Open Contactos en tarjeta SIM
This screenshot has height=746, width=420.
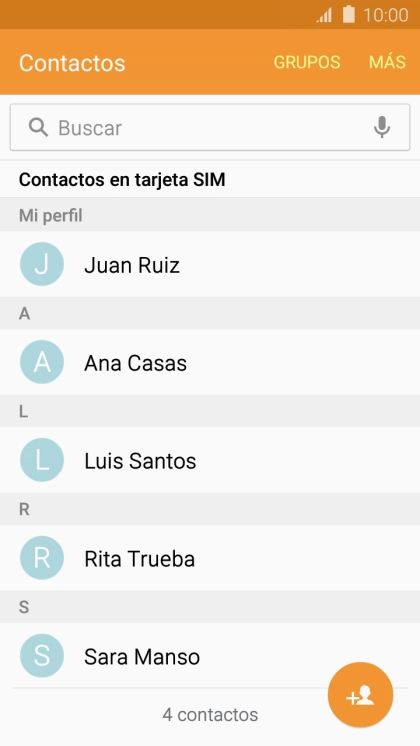[210, 179]
